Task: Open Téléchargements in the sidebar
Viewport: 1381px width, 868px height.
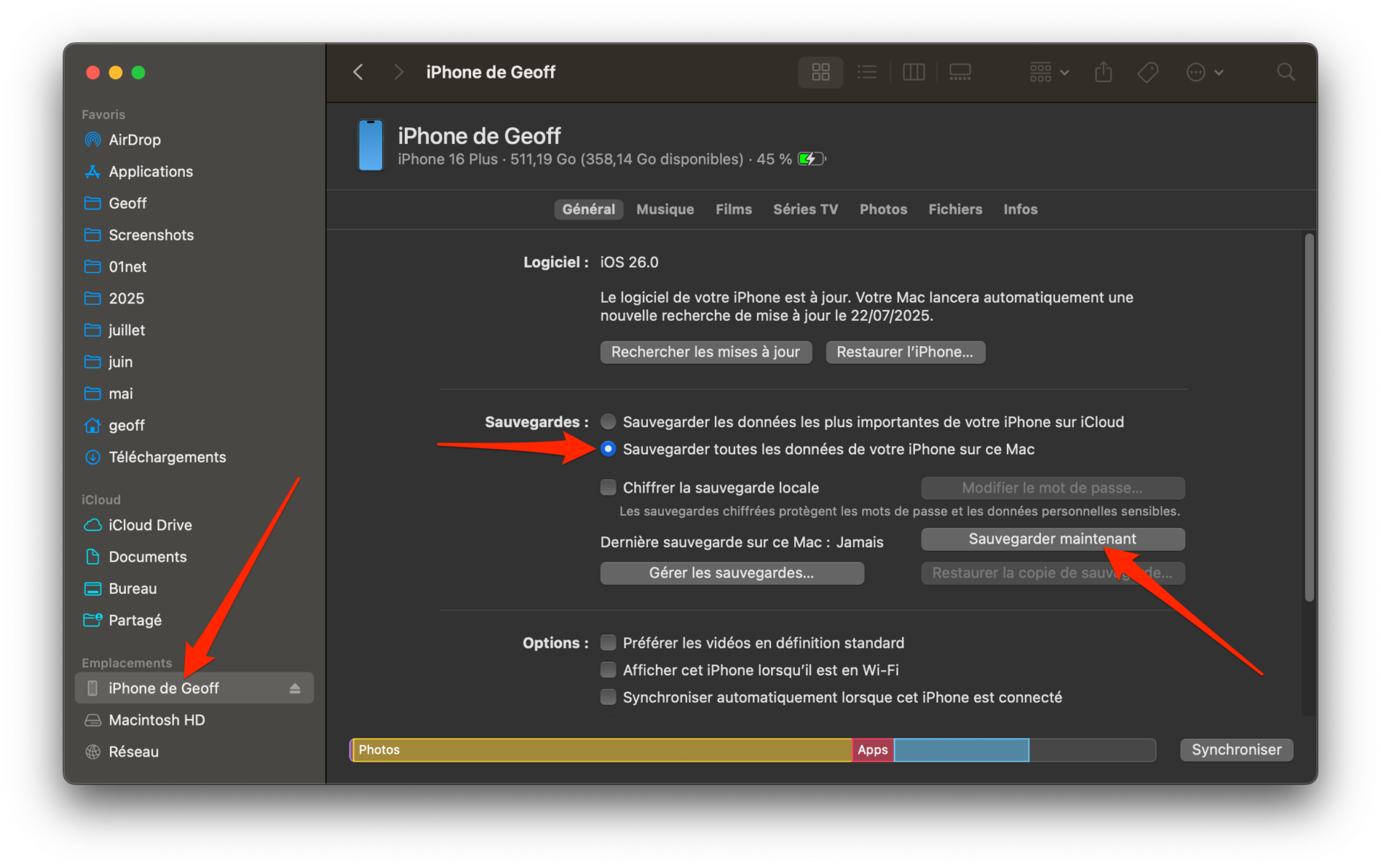Action: pyautogui.click(x=194, y=457)
